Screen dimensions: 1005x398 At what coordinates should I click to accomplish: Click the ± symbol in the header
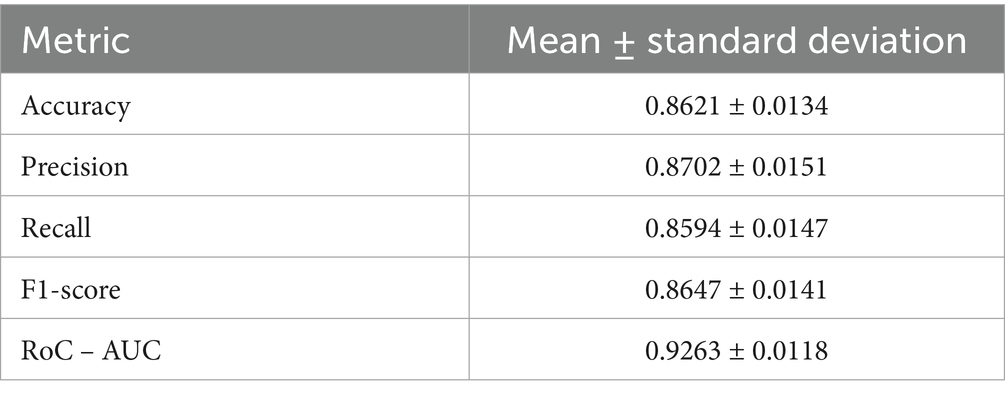pos(624,44)
